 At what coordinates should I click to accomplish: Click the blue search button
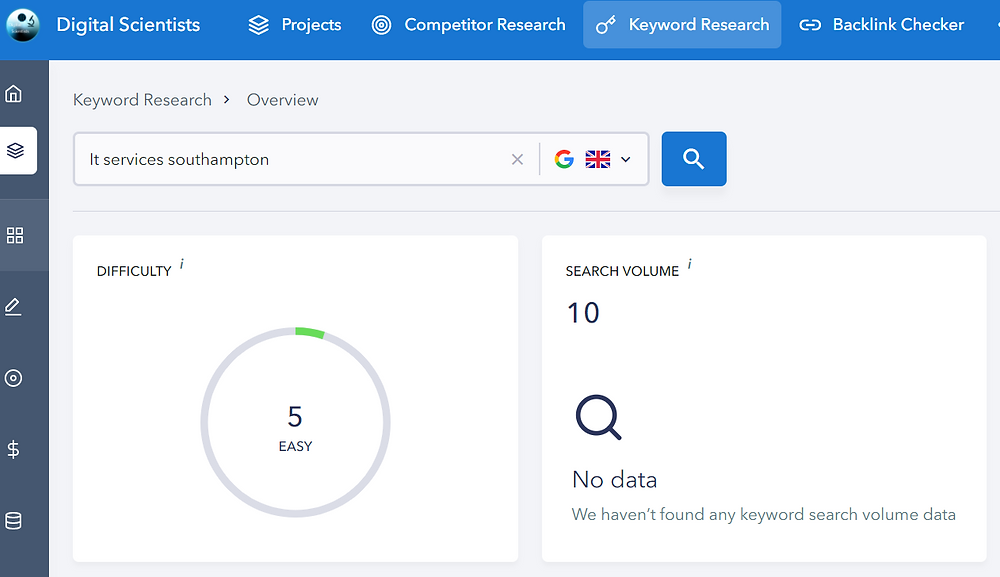pyautogui.click(x=694, y=159)
